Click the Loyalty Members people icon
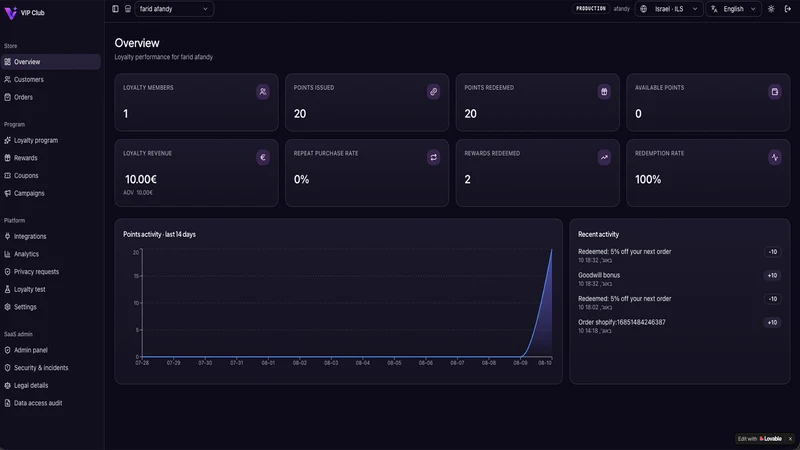The width and height of the screenshot is (800, 450). point(263,92)
